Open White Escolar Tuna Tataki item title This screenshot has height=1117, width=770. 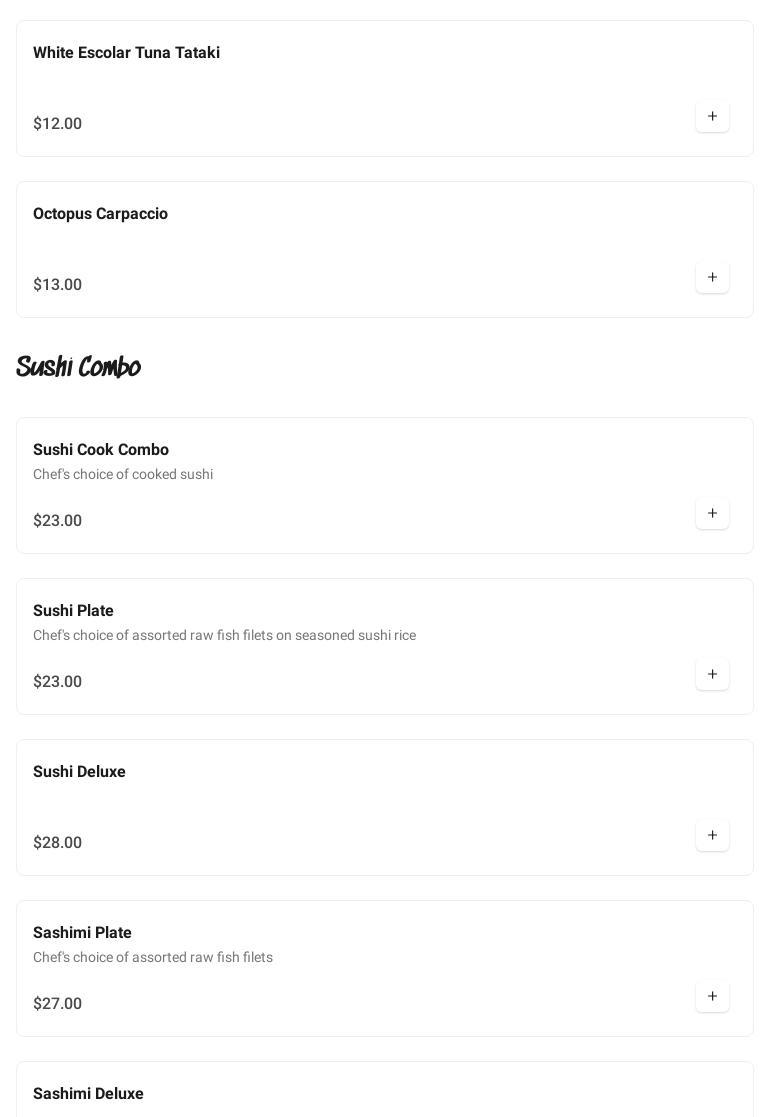(x=126, y=53)
